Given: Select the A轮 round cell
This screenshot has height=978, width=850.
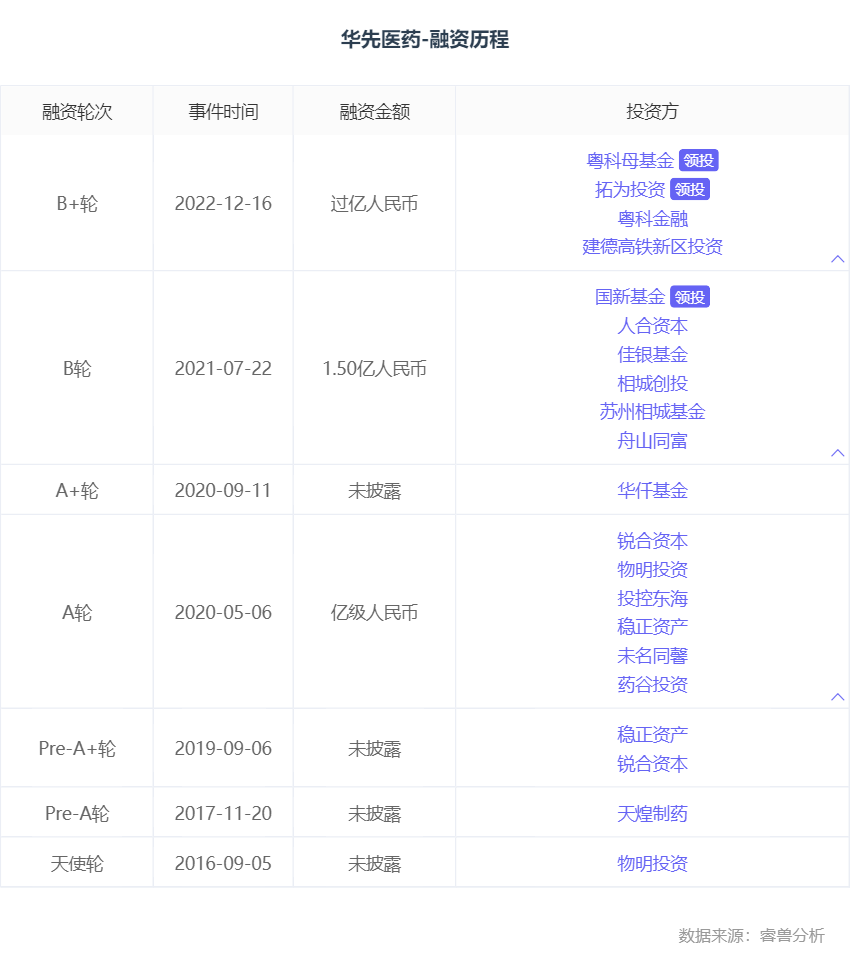Looking at the screenshot, I should click(x=77, y=612).
